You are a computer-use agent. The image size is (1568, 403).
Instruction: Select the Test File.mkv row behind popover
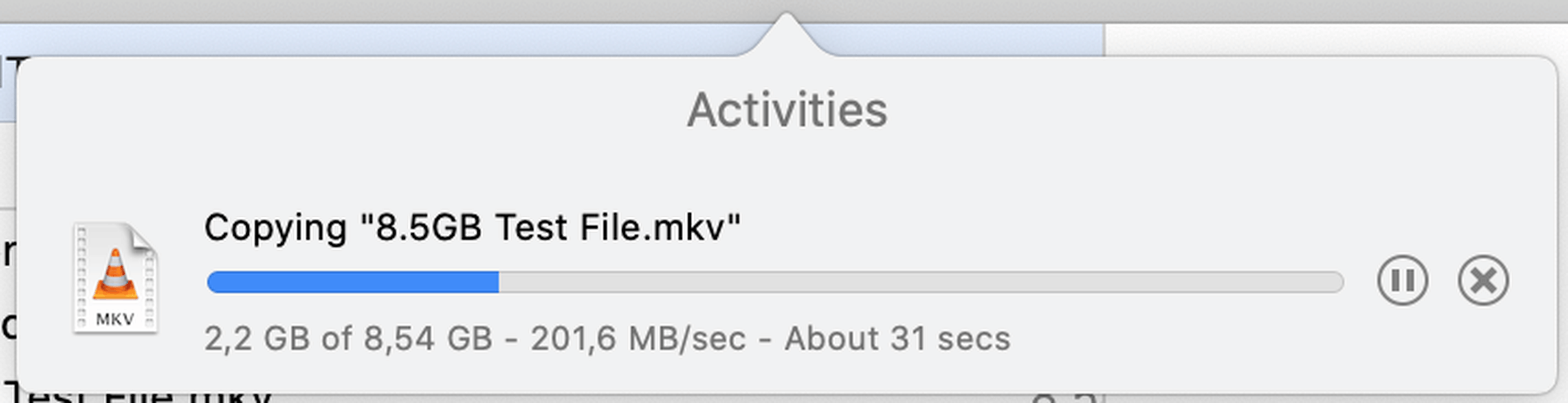click(140, 396)
